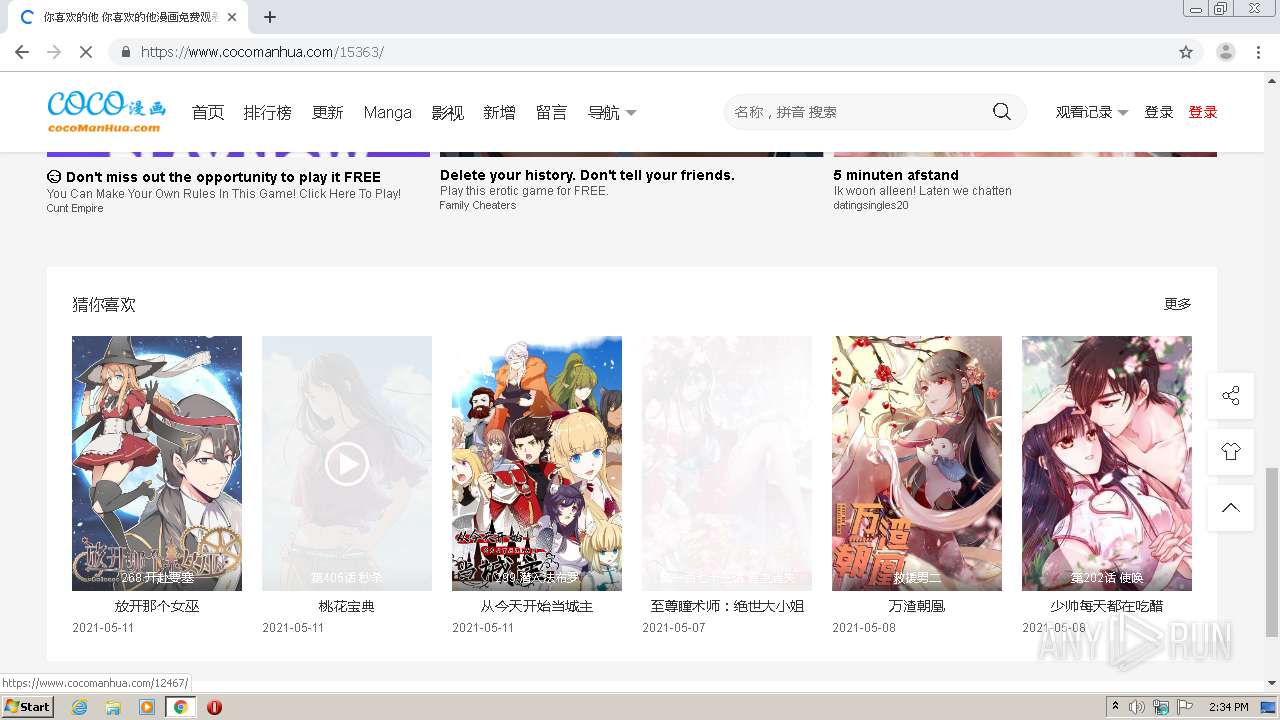Open the 放开那个女巫 cover thumbnail
The width and height of the screenshot is (1280, 720).
tap(157, 463)
